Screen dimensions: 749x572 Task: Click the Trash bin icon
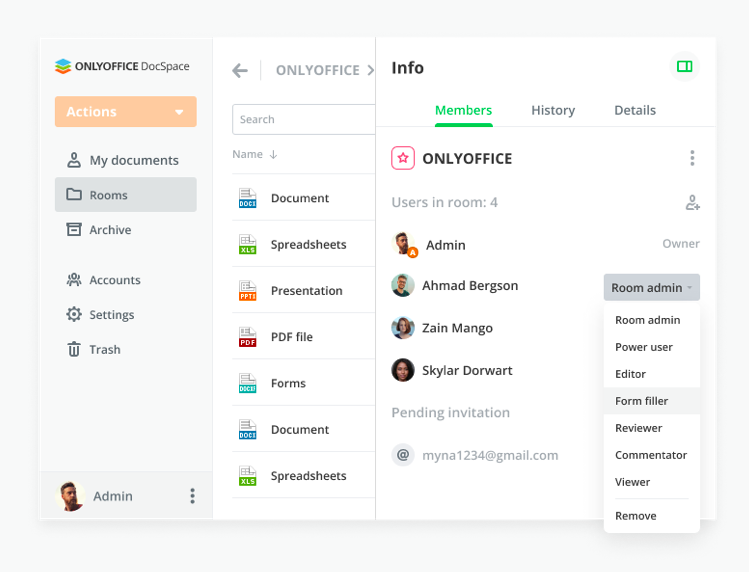pyautogui.click(x=74, y=349)
